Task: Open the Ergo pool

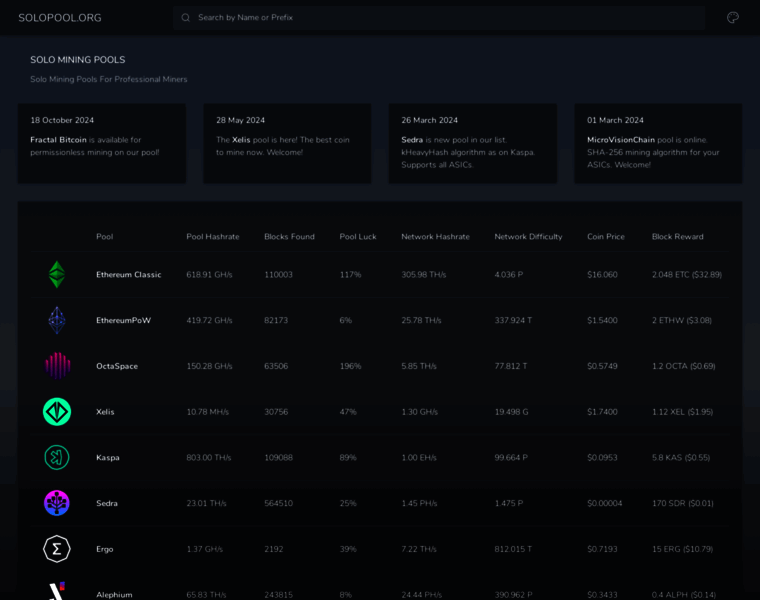Action: pos(105,549)
